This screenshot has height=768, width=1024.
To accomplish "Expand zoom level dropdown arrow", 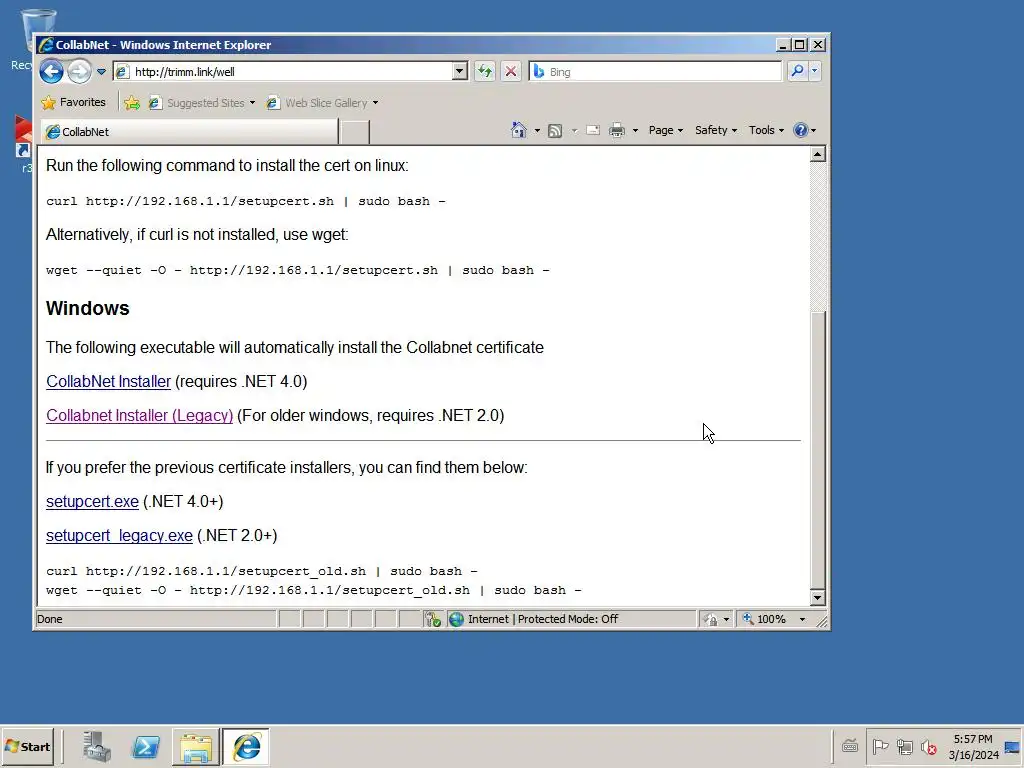I will 803,619.
